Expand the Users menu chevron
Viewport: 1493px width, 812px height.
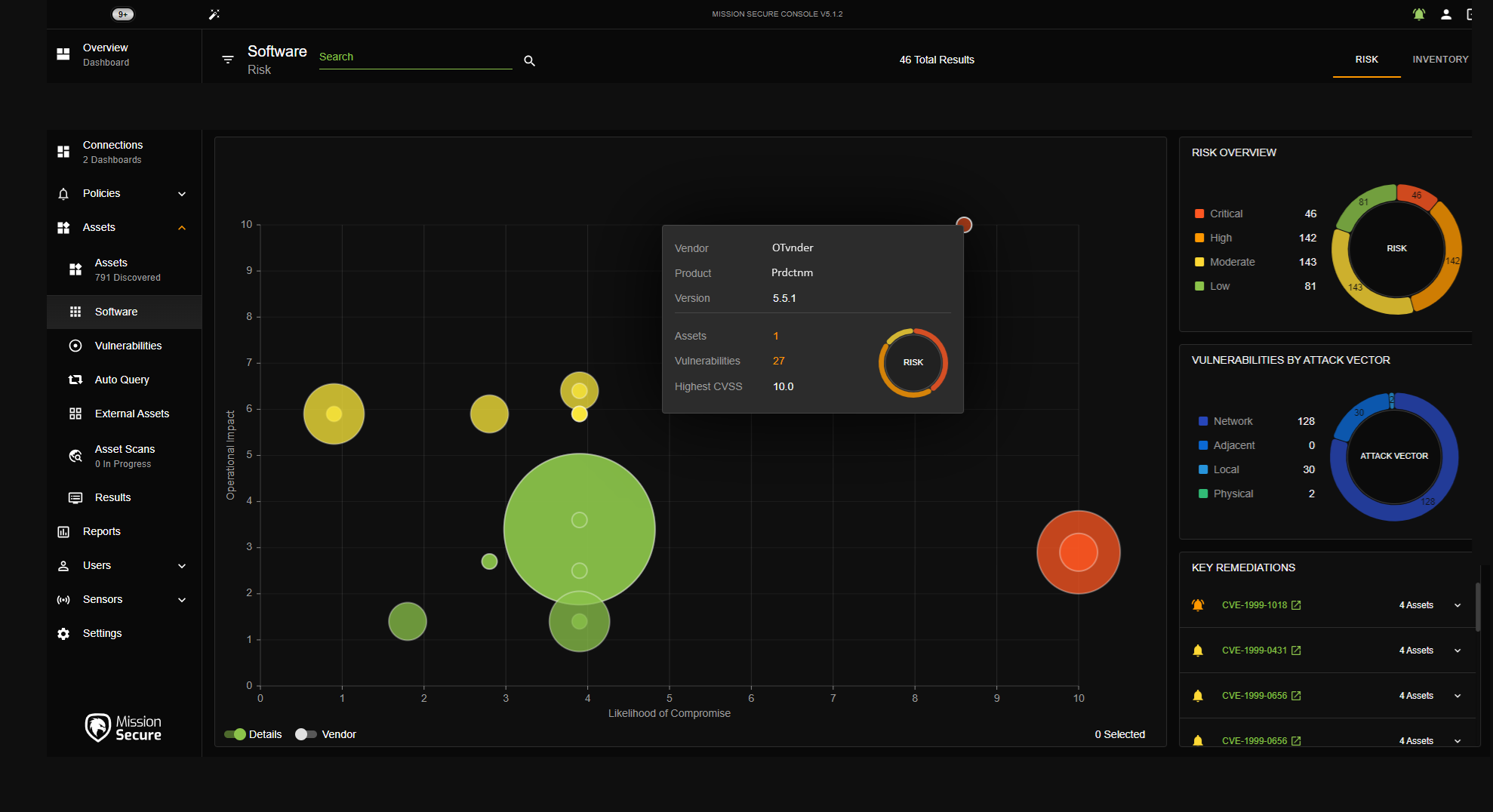click(x=182, y=566)
